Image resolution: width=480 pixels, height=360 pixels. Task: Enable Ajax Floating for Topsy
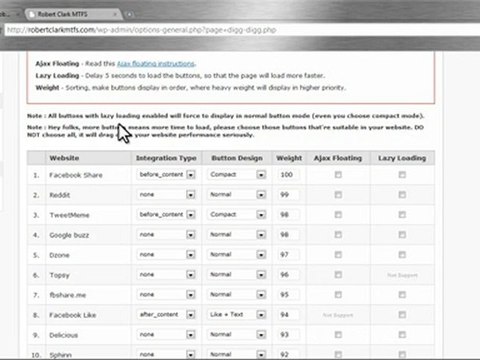[x=338, y=275]
